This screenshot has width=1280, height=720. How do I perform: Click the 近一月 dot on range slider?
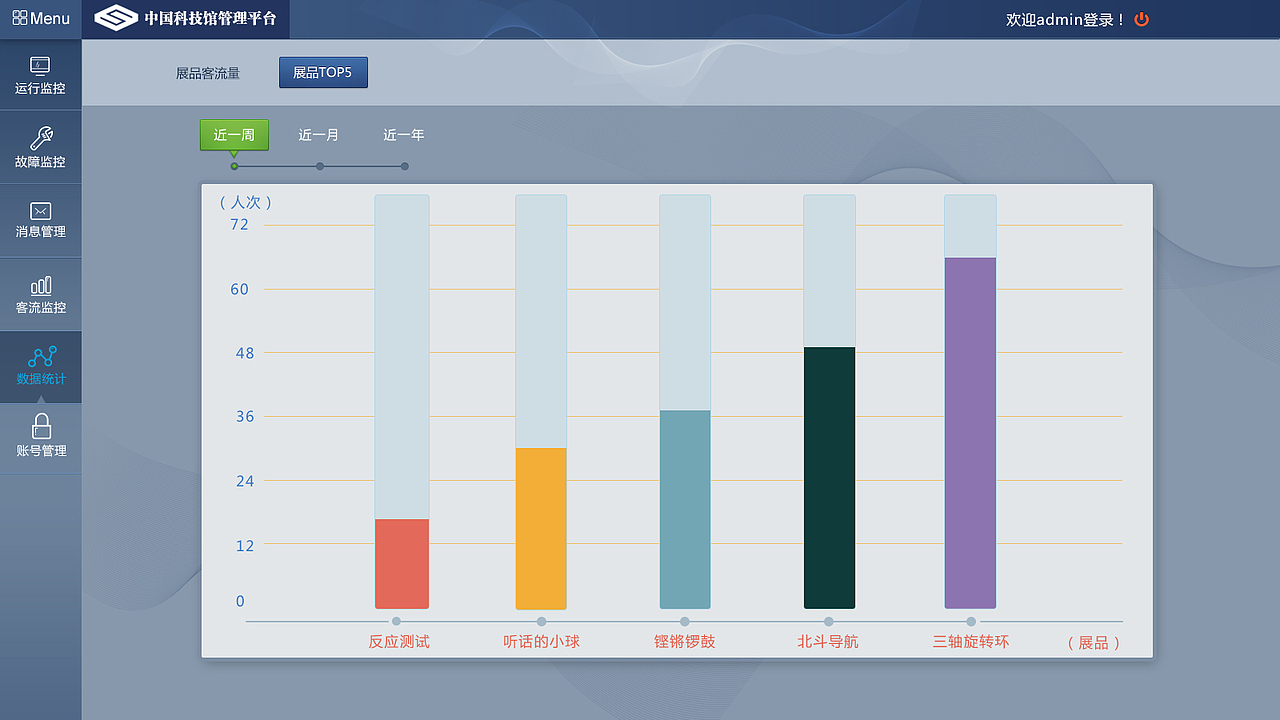(320, 166)
